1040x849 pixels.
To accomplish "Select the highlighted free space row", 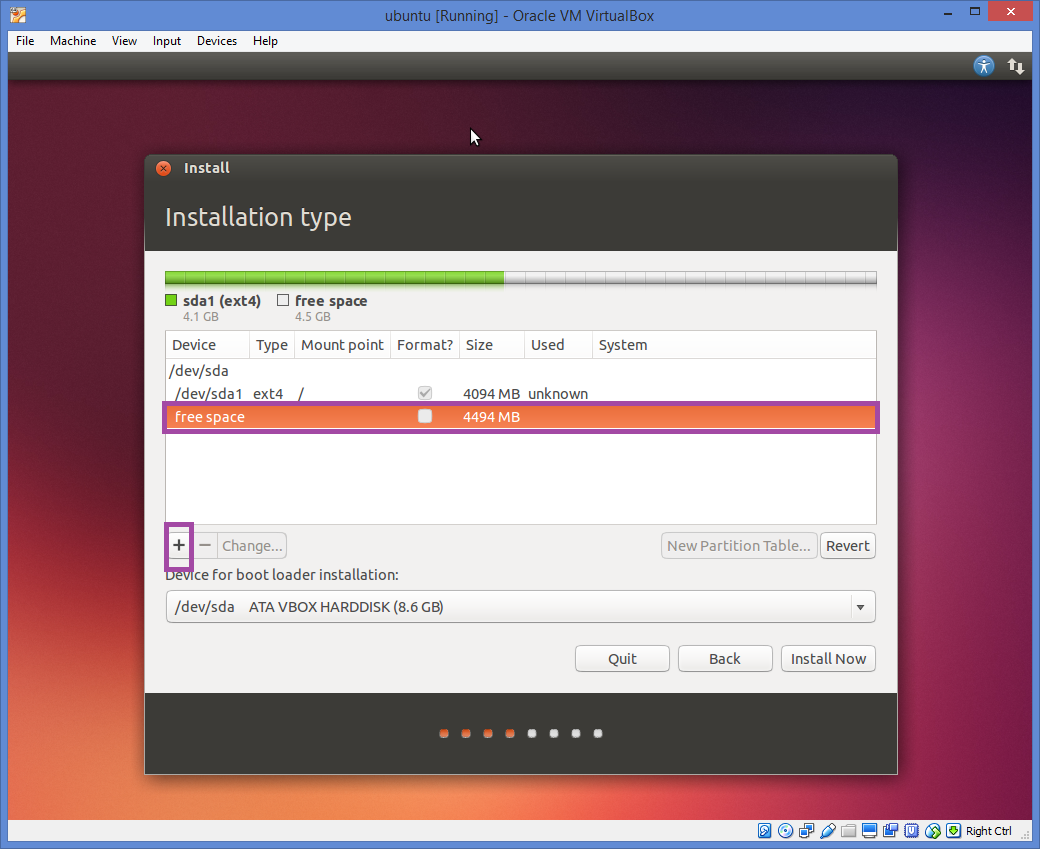I will point(521,417).
